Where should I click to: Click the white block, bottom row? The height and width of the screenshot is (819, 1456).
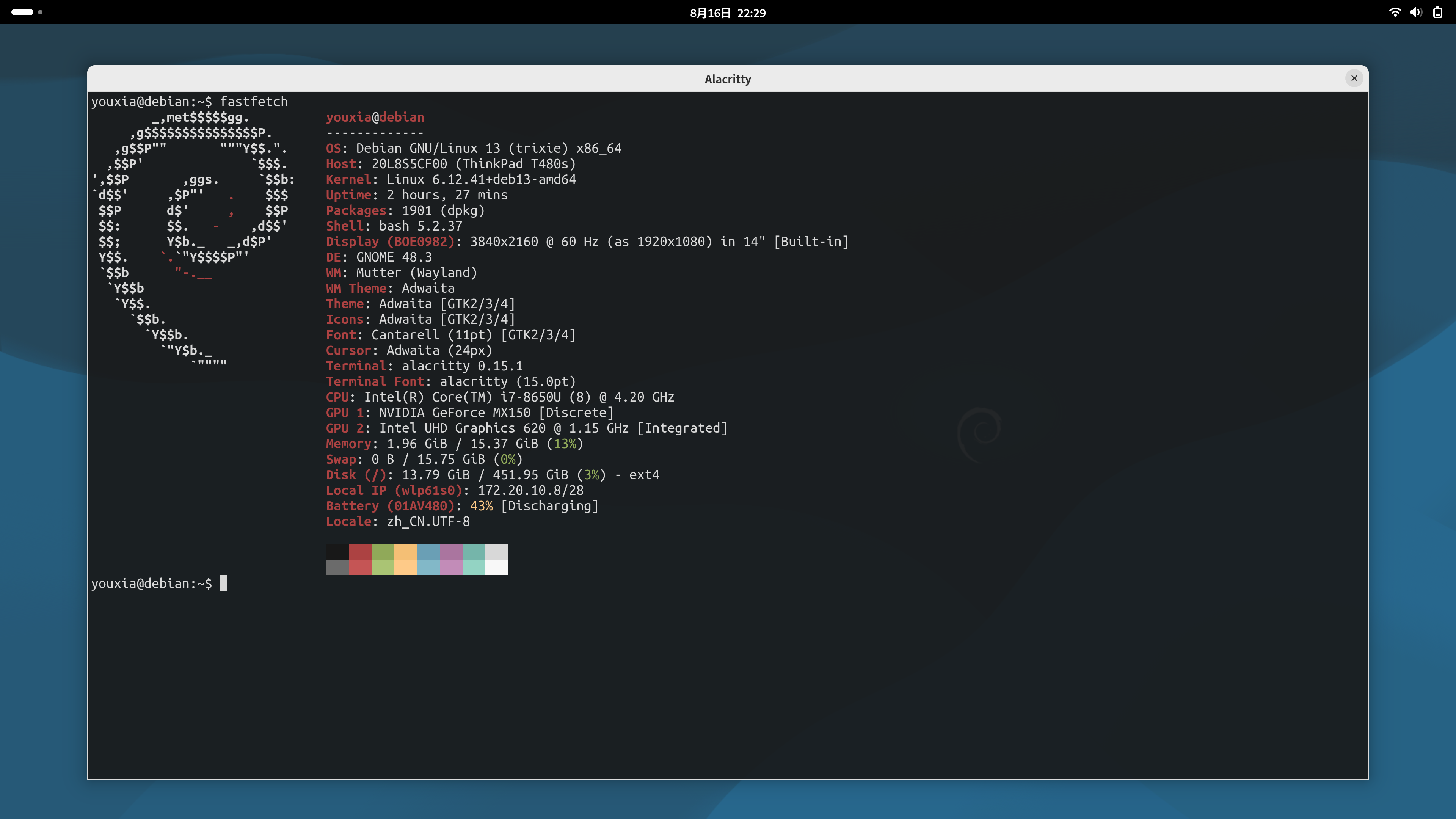(x=496, y=567)
